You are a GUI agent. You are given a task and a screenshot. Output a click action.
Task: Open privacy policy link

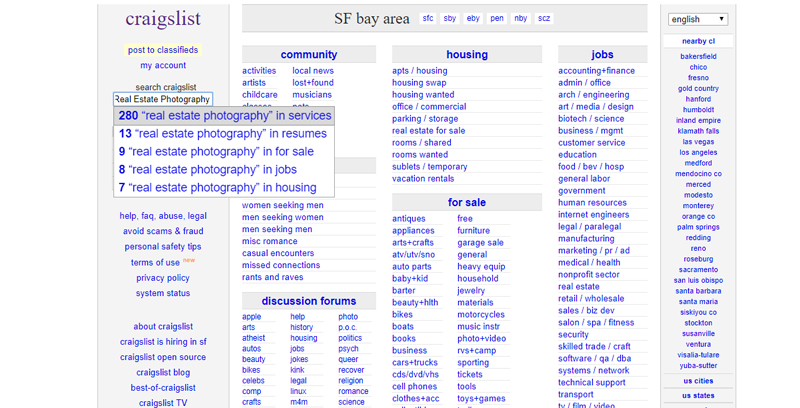tap(163, 278)
